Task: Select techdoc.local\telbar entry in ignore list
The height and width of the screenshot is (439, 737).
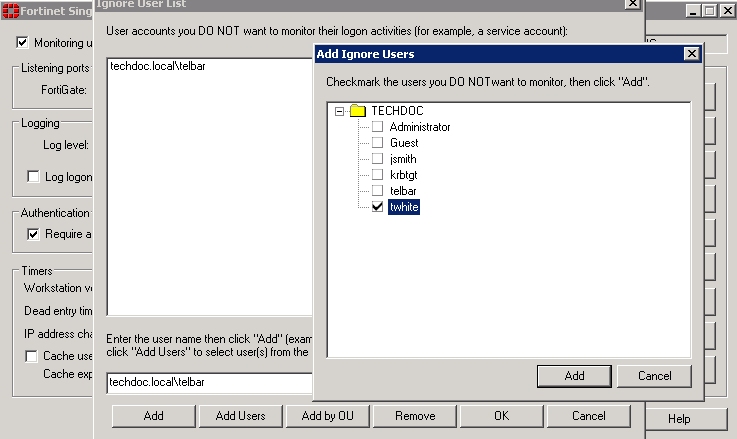Action: [157, 67]
